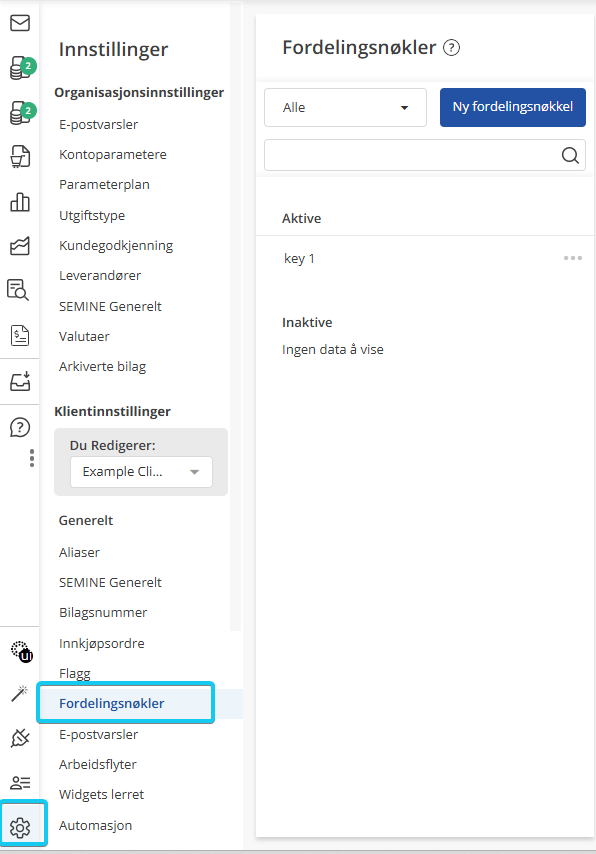The image size is (596, 854).
Task: Open client E-postvarsler below Fordelingsnøkler
Action: (99, 734)
